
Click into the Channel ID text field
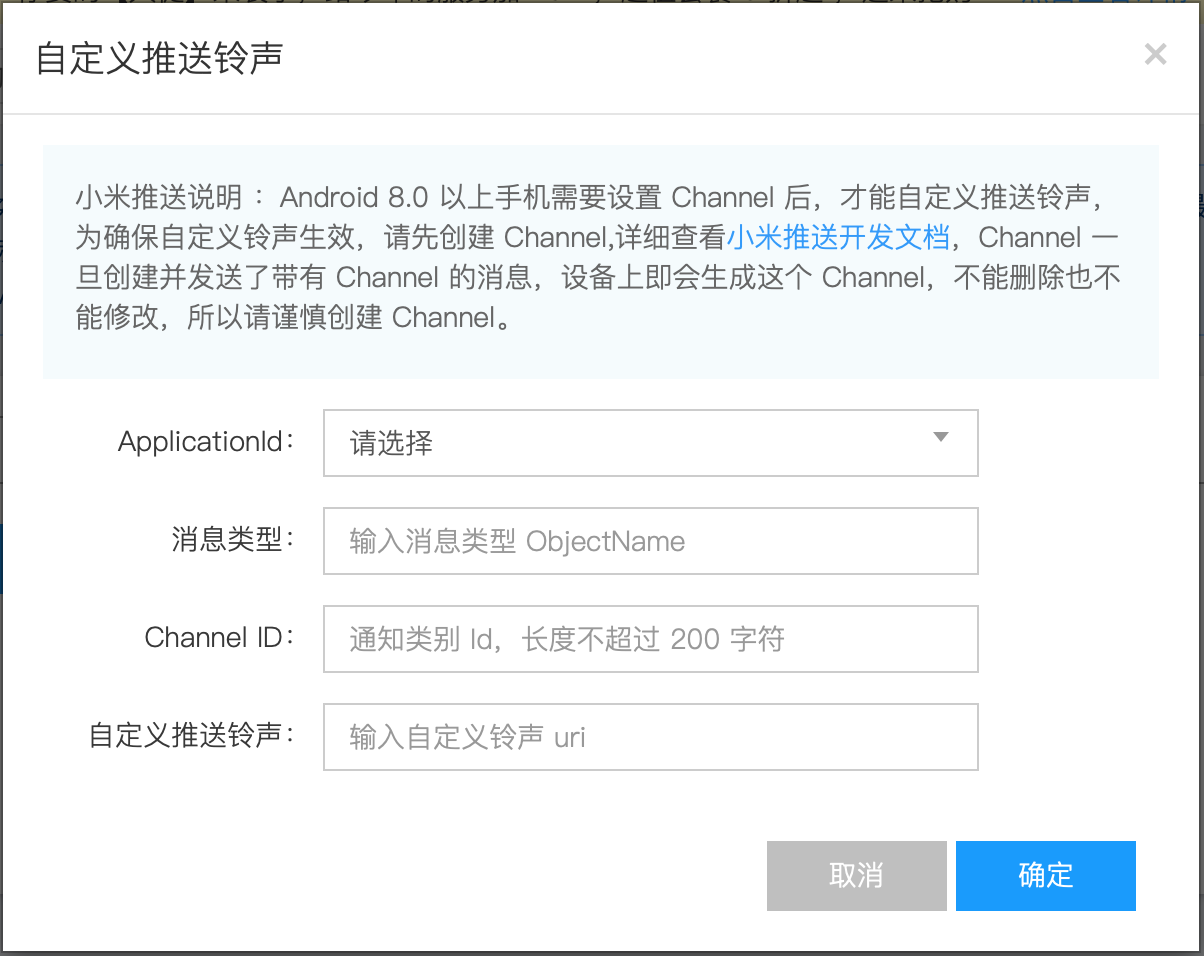click(650, 639)
